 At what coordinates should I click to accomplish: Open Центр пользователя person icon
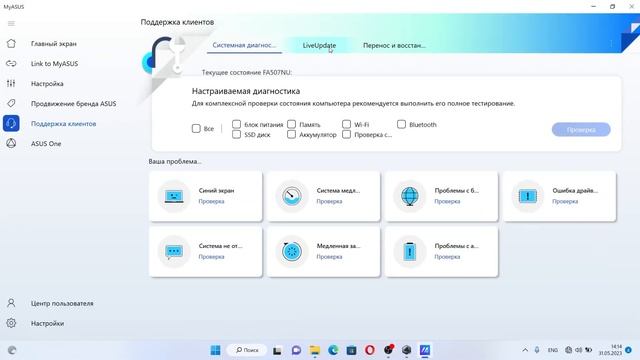[11, 303]
